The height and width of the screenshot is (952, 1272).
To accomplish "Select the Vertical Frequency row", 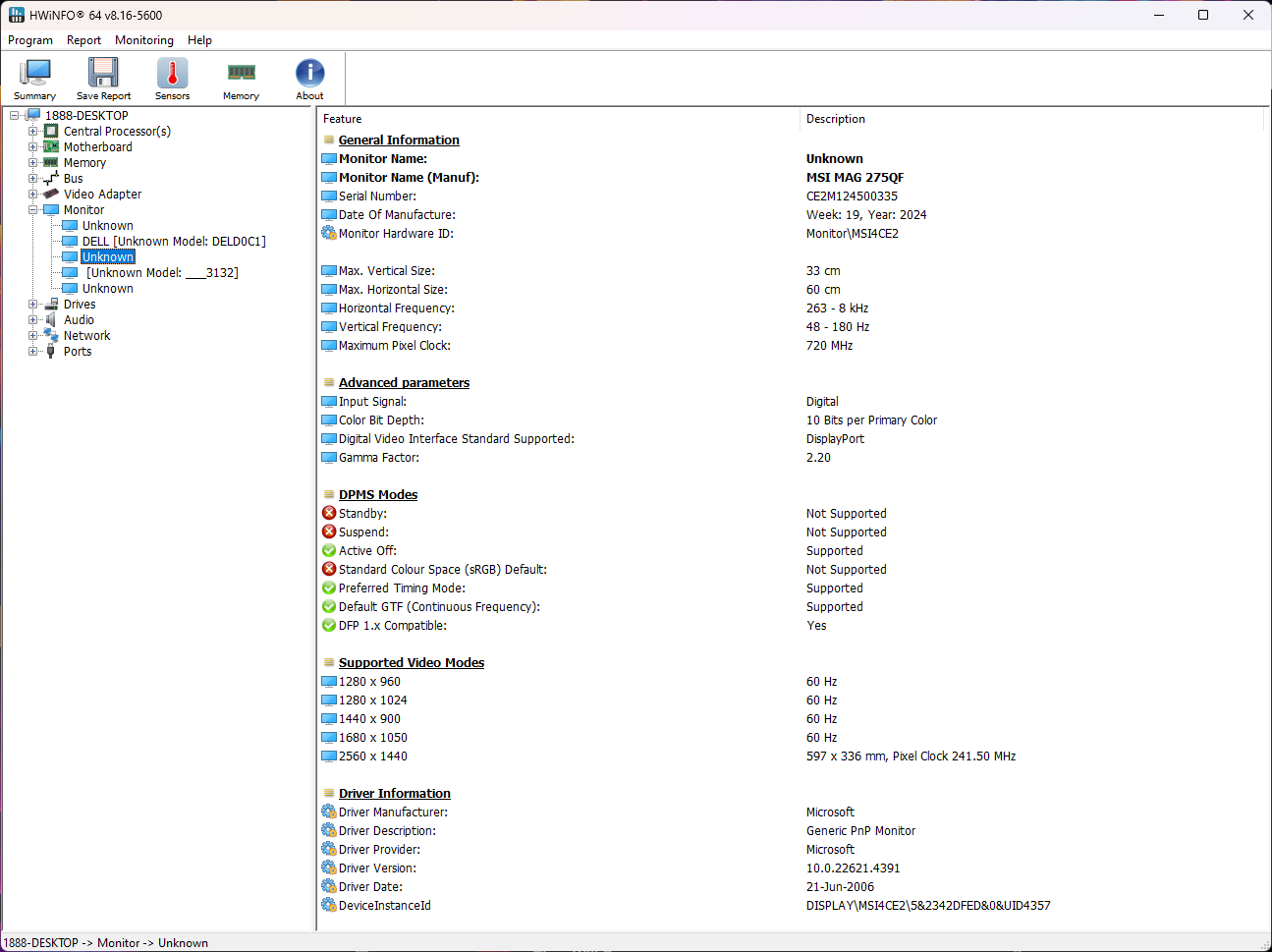I will (792, 326).
